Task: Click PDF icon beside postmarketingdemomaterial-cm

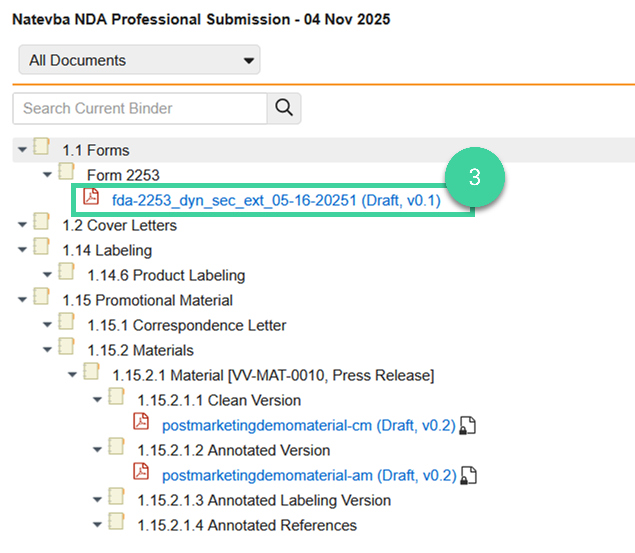Action: (141, 424)
